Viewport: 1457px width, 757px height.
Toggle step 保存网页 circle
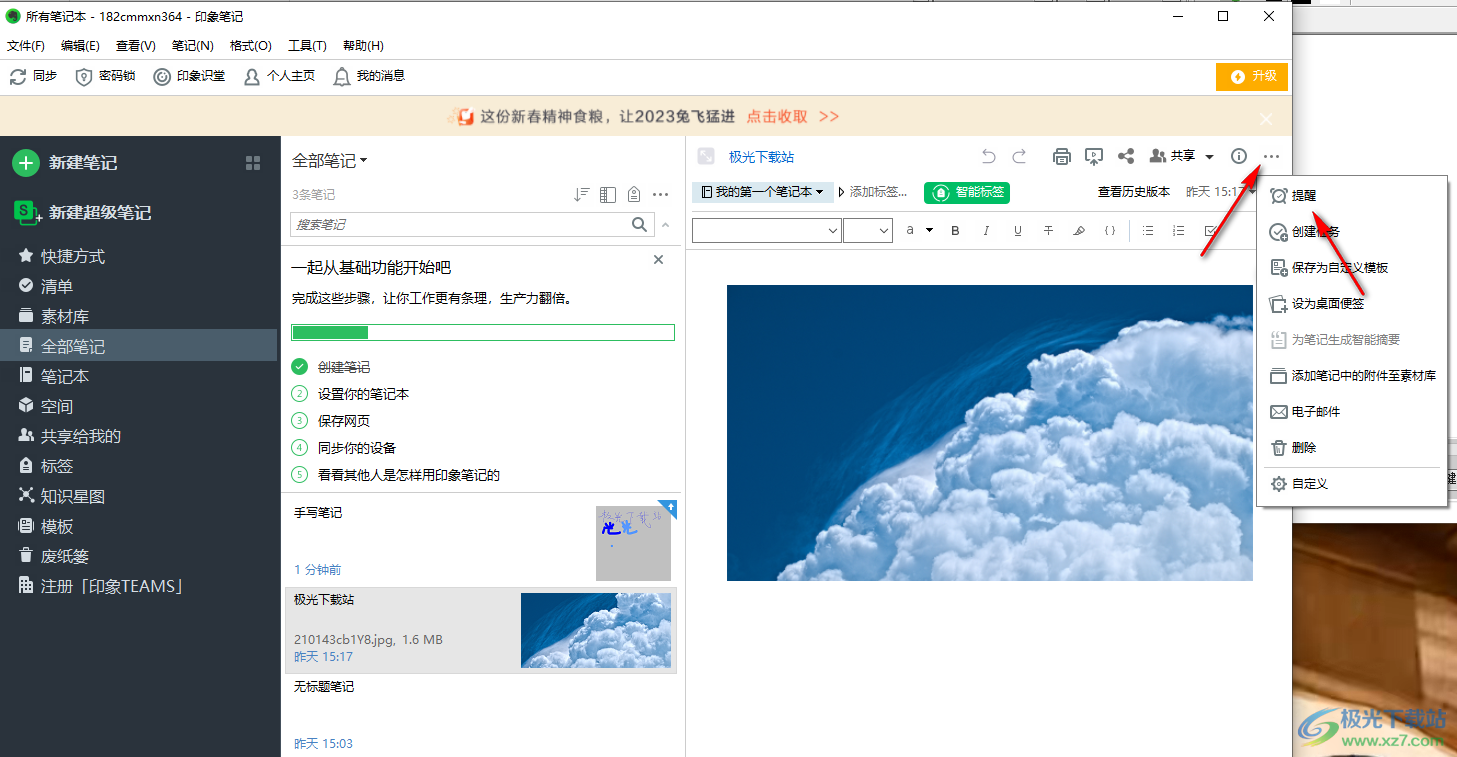coord(300,421)
